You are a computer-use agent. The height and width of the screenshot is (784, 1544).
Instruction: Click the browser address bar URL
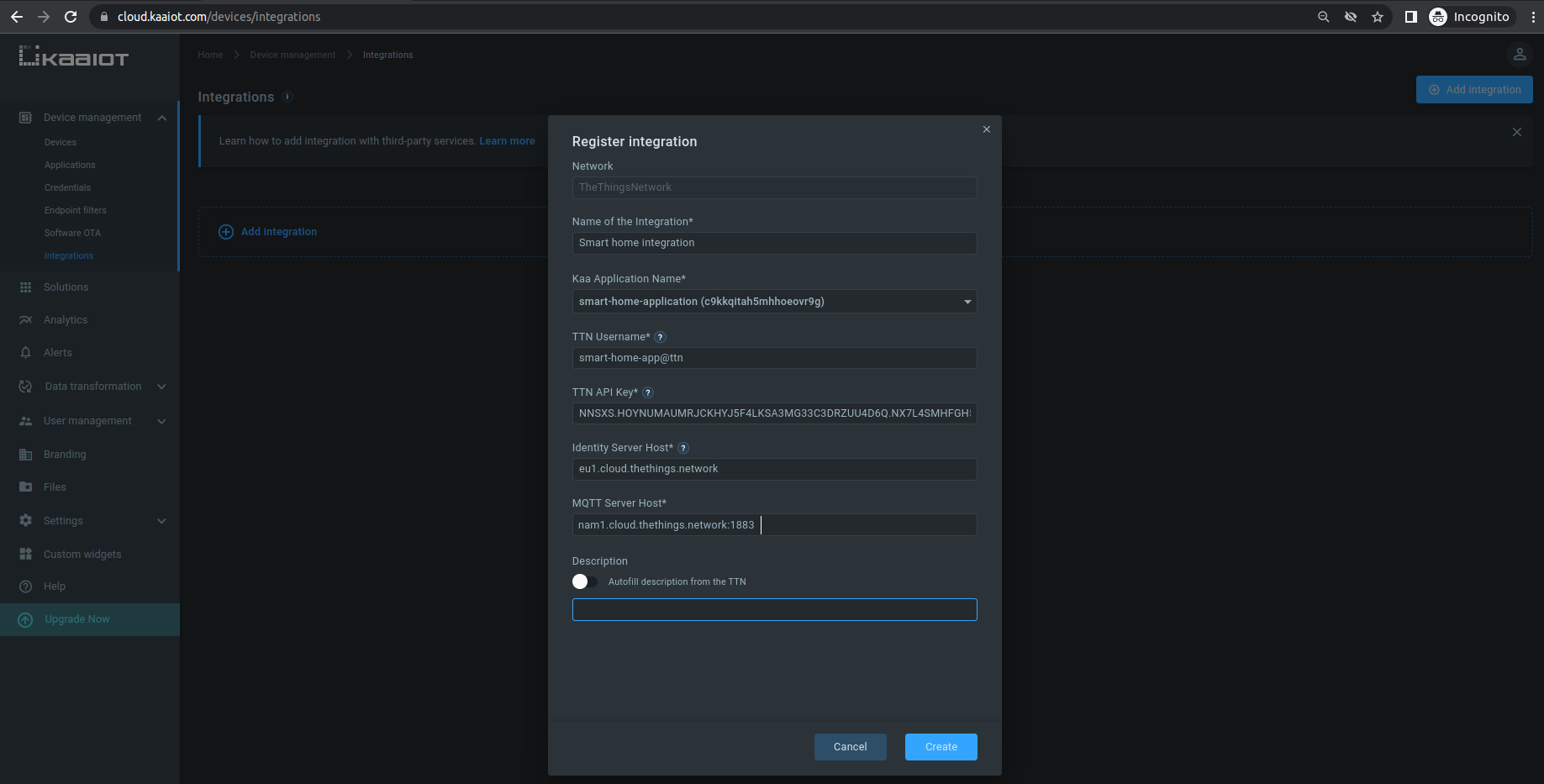click(219, 17)
